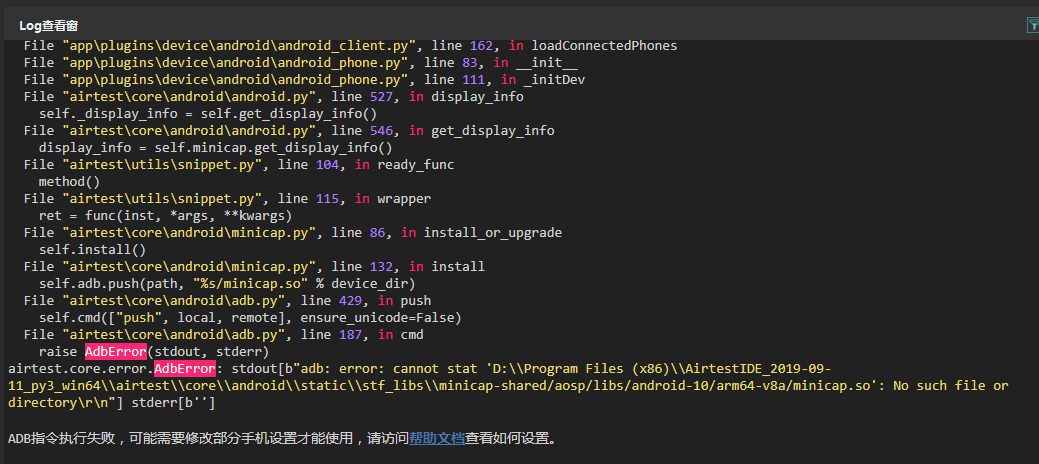Click the 'display_info = self.minicap.get_display_info()' line
Image resolution: width=1039 pixels, height=464 pixels.
click(215, 148)
